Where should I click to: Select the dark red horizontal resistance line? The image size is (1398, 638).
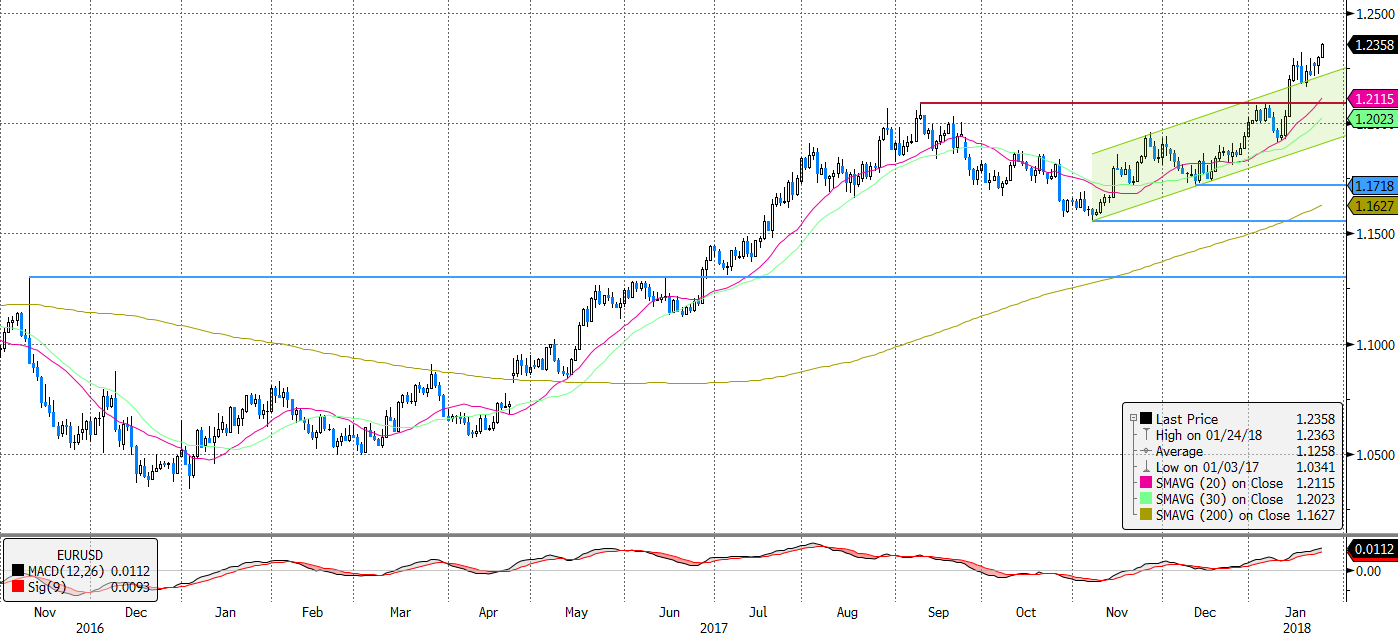pyautogui.click(x=1100, y=103)
